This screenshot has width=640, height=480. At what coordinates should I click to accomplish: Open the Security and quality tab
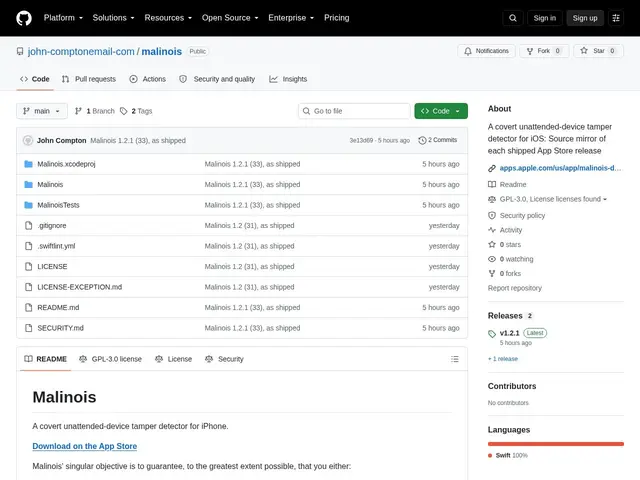pyautogui.click(x=217, y=79)
